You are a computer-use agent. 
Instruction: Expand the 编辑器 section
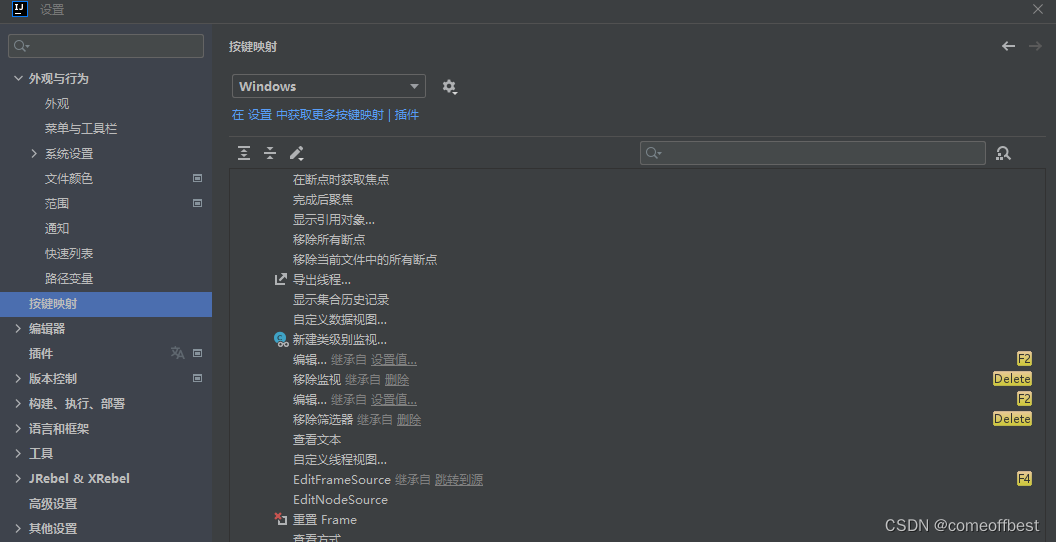tap(18, 329)
